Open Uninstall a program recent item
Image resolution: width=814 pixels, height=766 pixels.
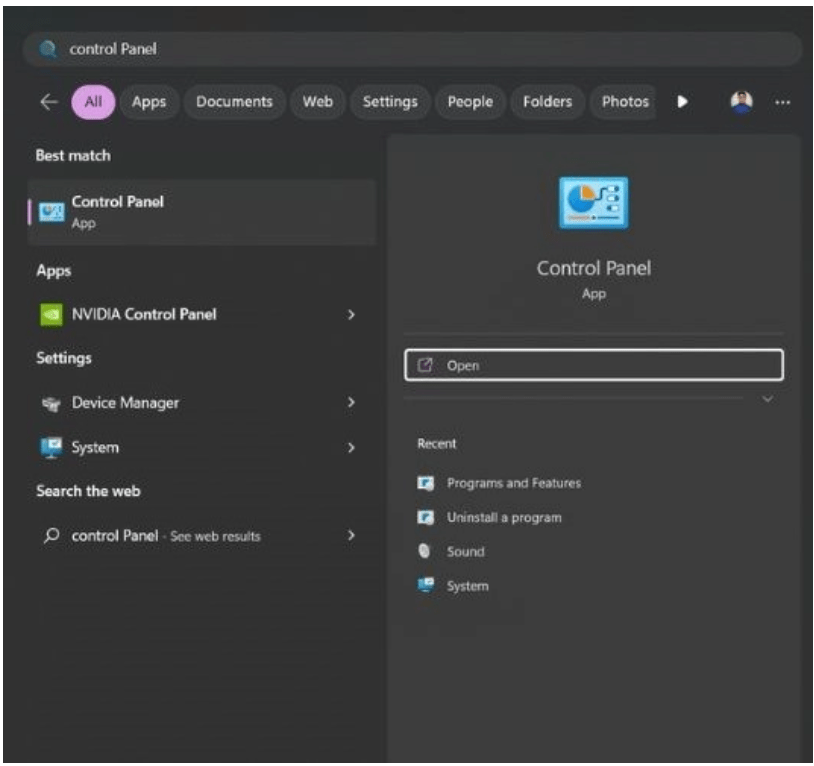(x=489, y=517)
